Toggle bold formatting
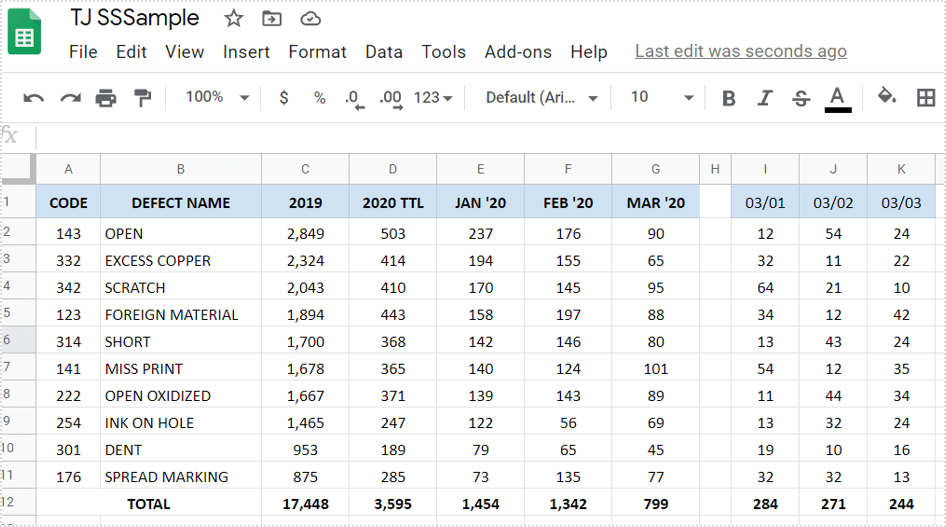The height and width of the screenshot is (527, 946). click(729, 97)
